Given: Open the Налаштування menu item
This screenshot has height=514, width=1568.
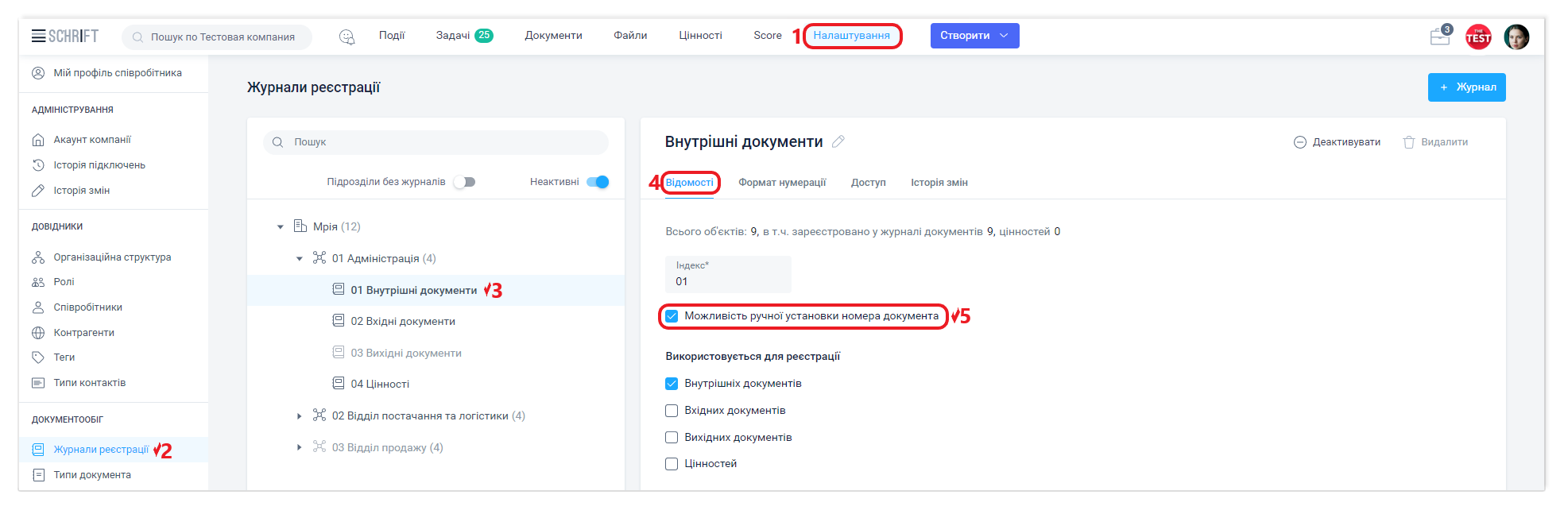Looking at the screenshot, I should coord(851,36).
